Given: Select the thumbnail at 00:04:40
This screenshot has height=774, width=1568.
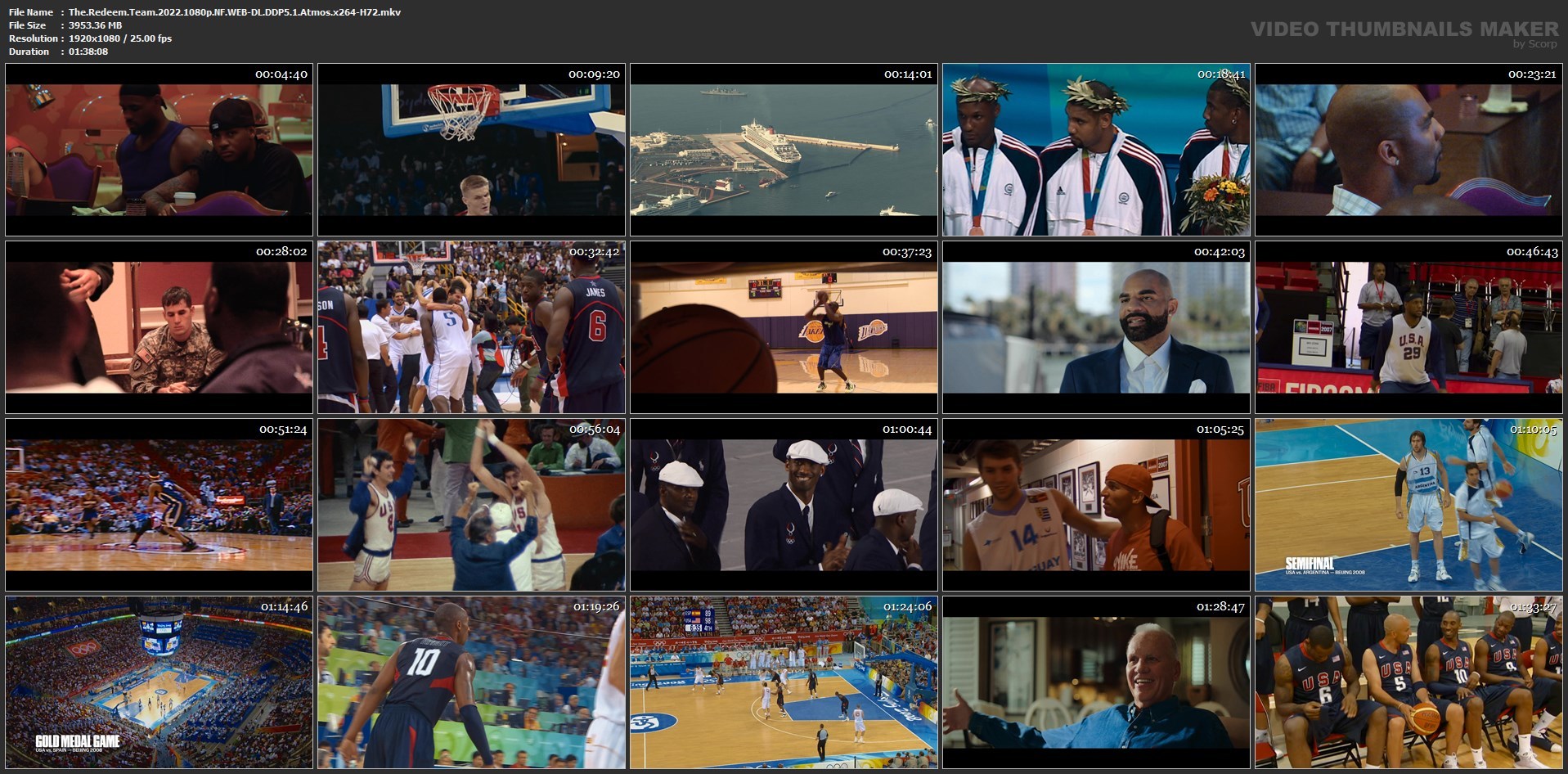Looking at the screenshot, I should click(x=159, y=150).
